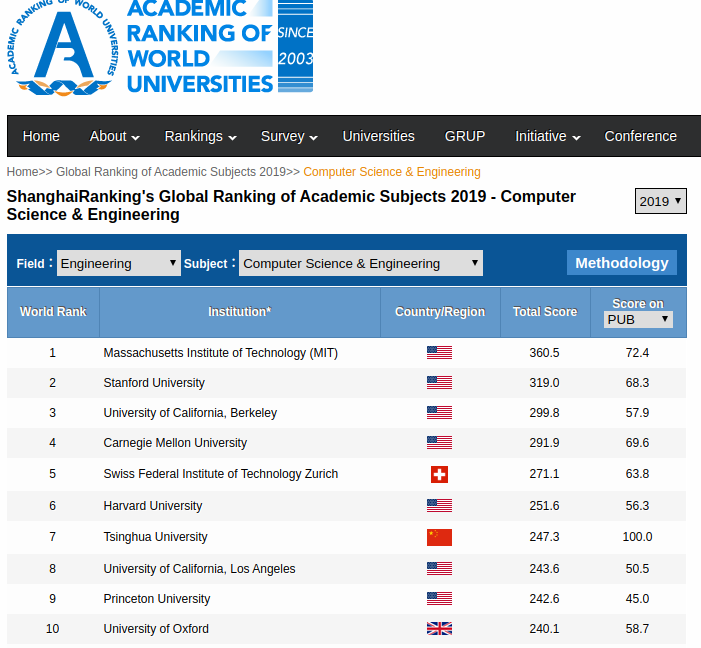This screenshot has height=648, width=701.
Task: Click the Methodology button
Action: (x=621, y=263)
